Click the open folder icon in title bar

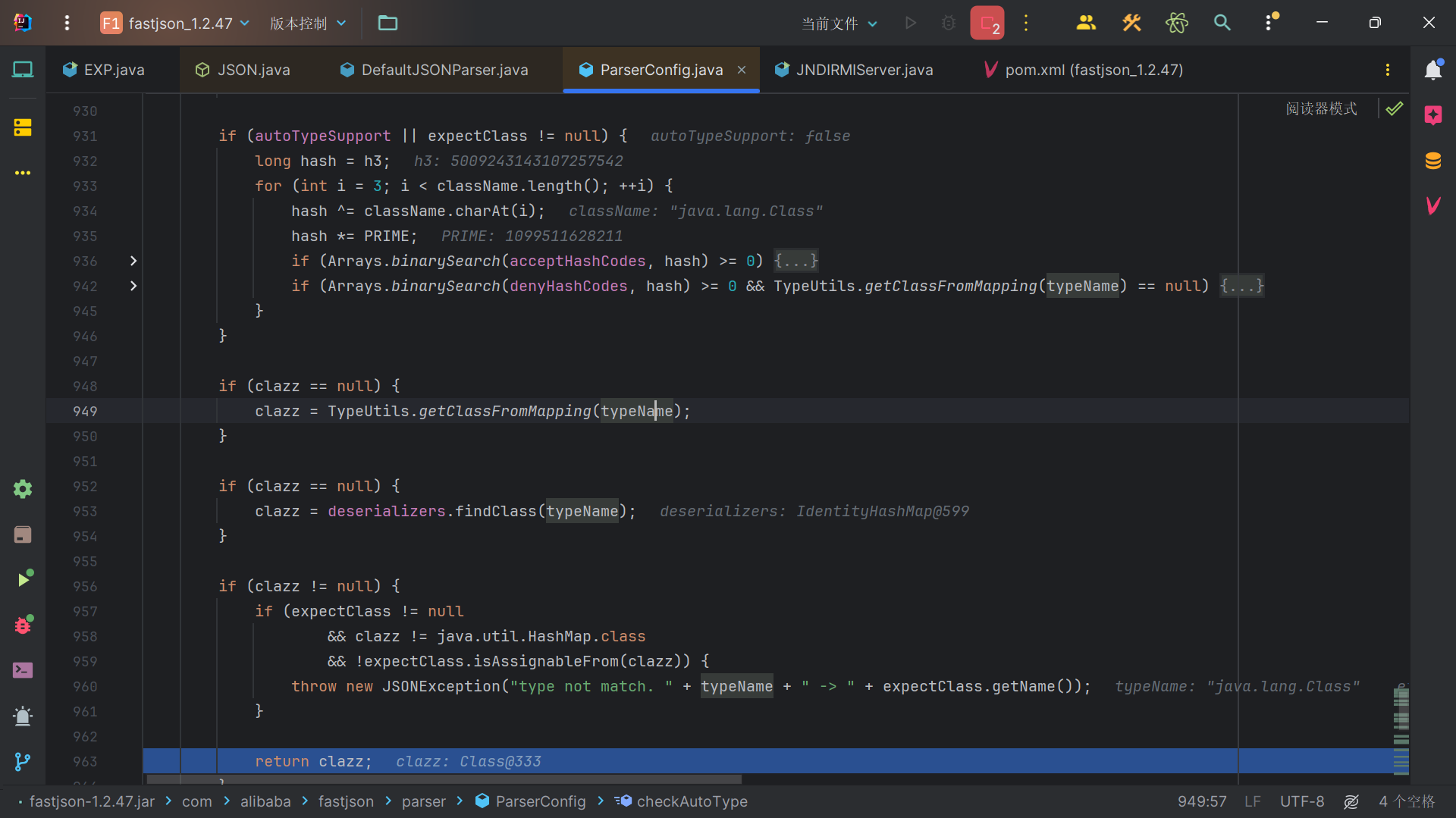388,23
